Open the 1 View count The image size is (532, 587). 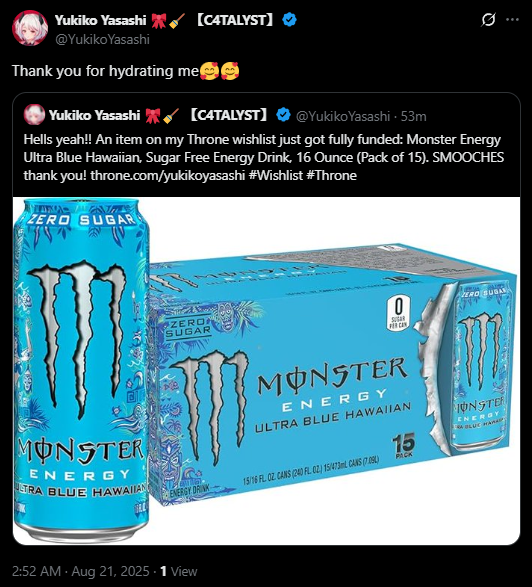coord(178,571)
